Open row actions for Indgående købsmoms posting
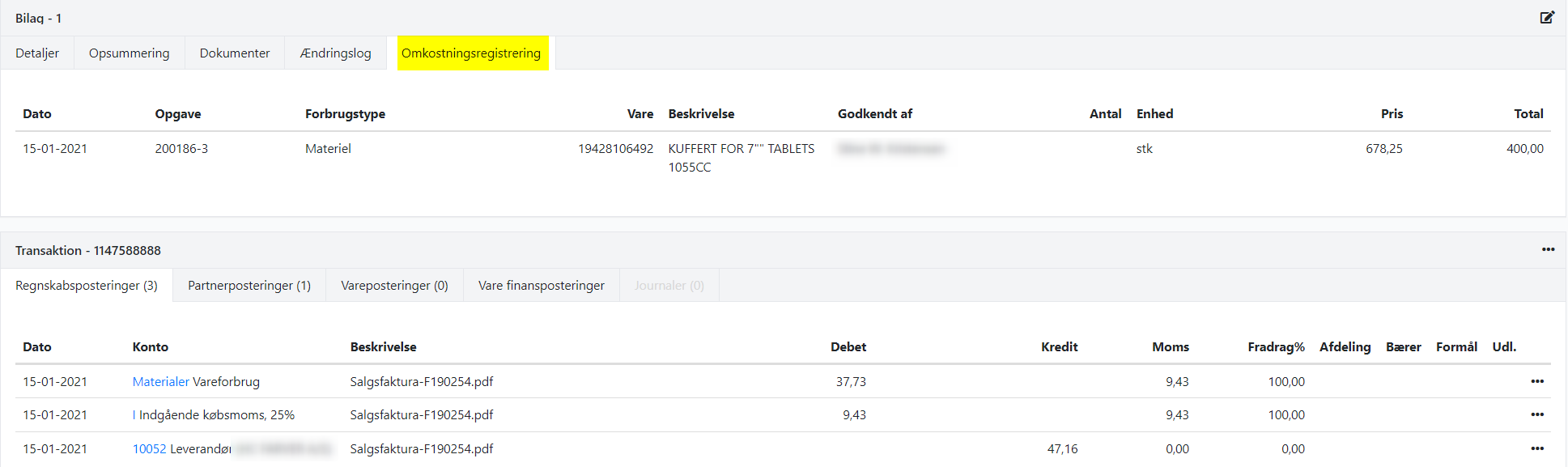The height and width of the screenshot is (467, 1568). (x=1536, y=414)
